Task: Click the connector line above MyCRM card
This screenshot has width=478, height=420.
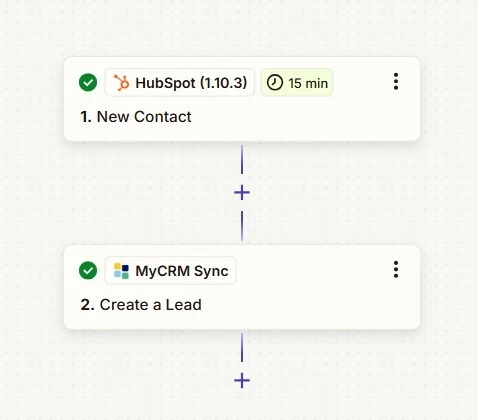Action: [242, 226]
